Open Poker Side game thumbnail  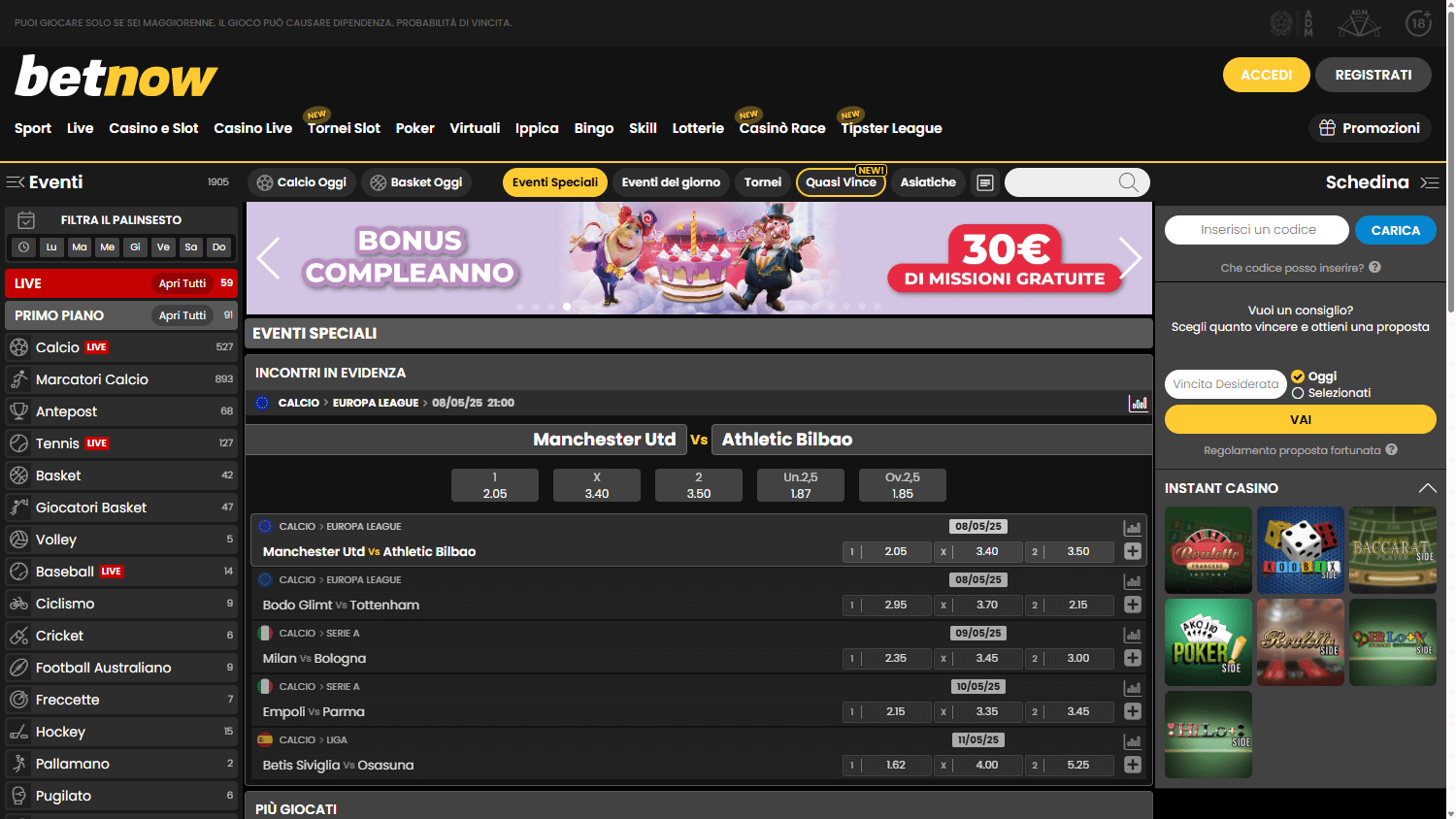pyautogui.click(x=1208, y=642)
